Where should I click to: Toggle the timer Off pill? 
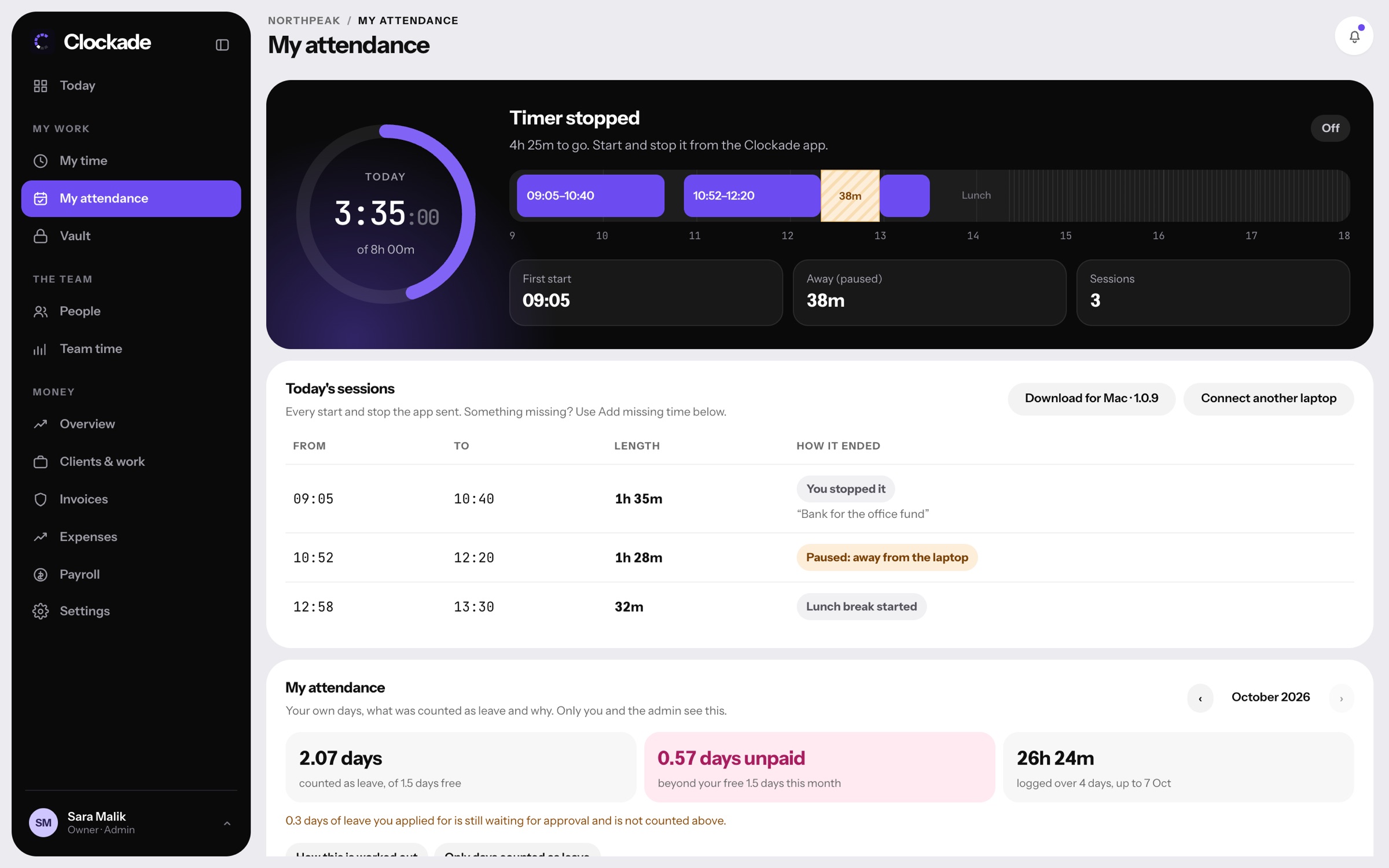pyautogui.click(x=1330, y=128)
